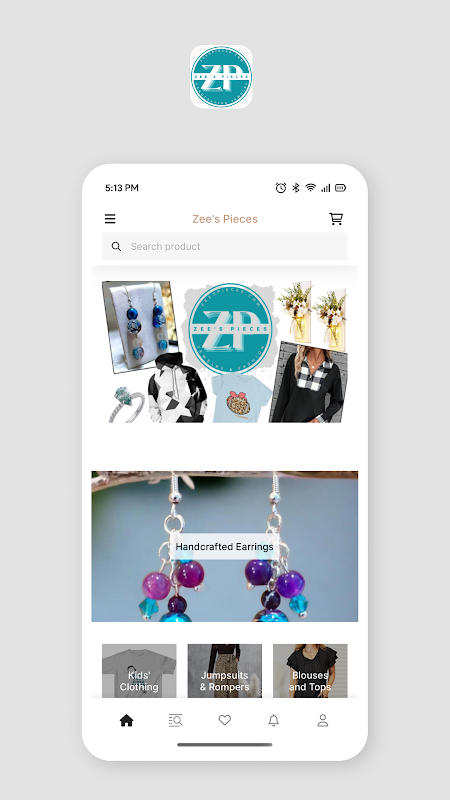Viewport: 450px width, 800px height.
Task: Tap the black plaid top photo
Action: point(309,383)
